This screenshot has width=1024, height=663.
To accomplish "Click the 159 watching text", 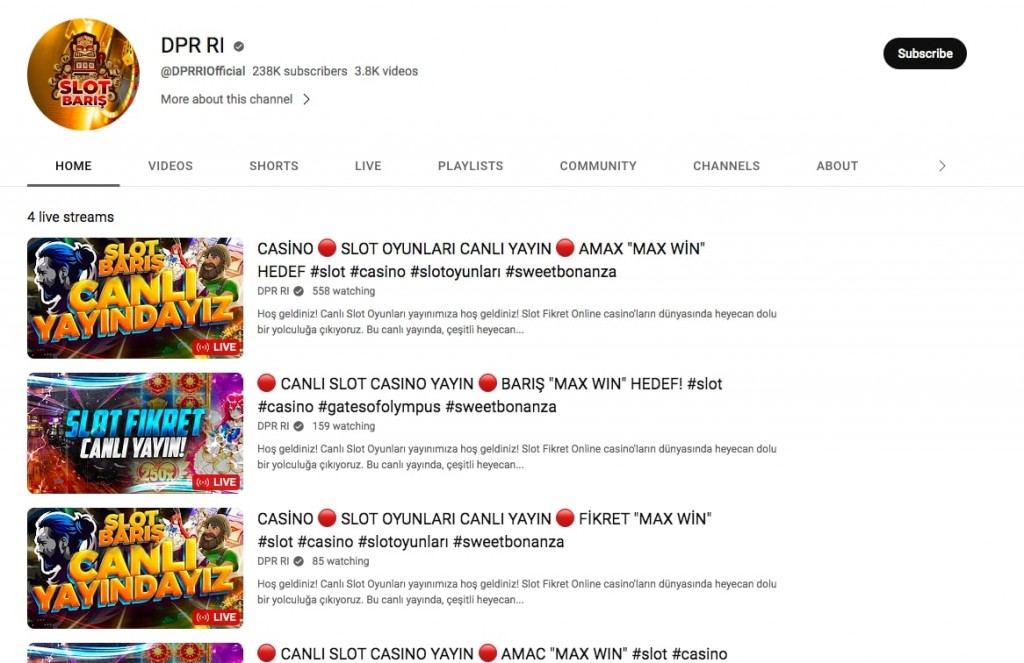I will pyautogui.click(x=344, y=427).
